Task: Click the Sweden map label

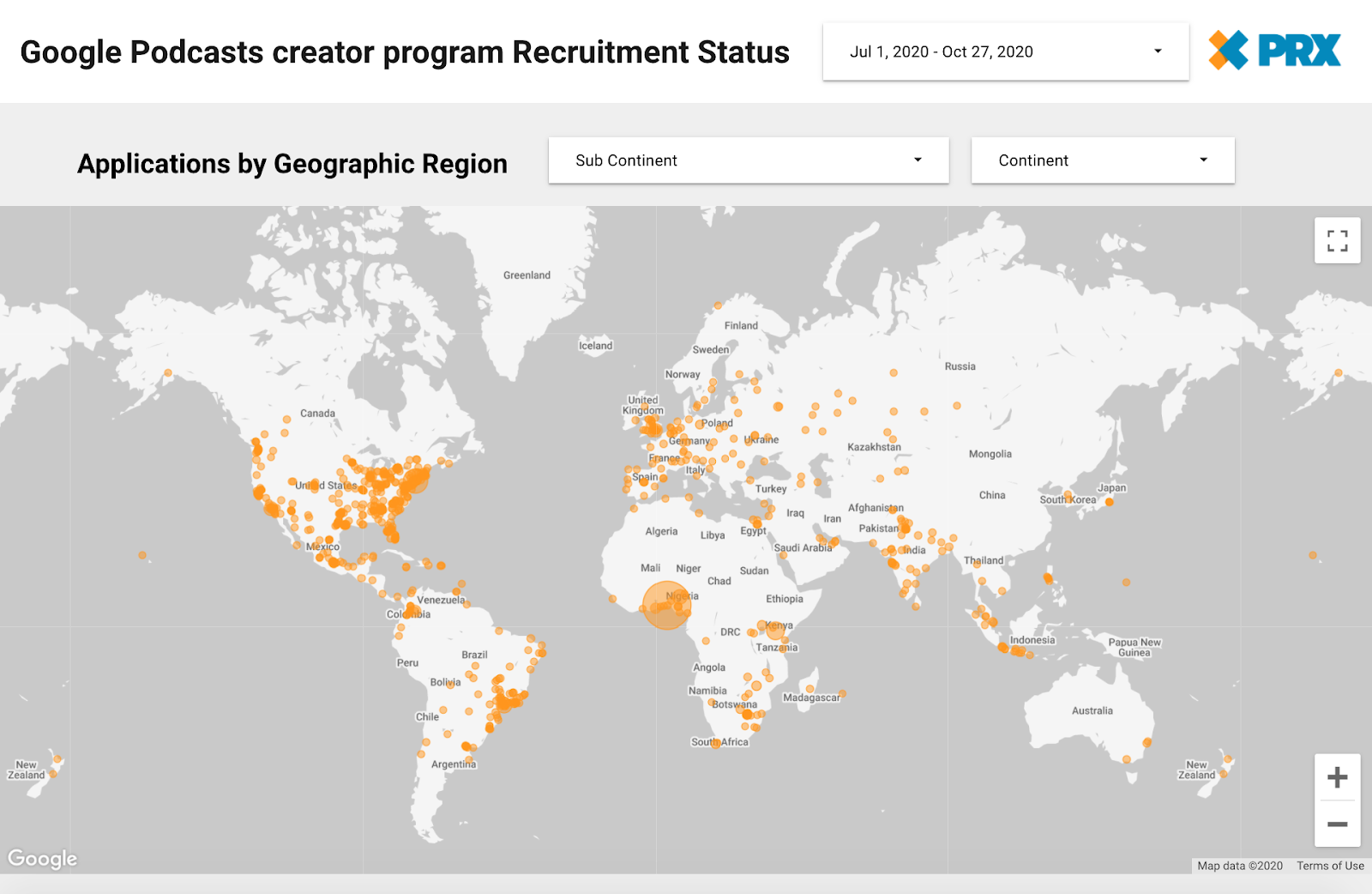Action: [x=711, y=350]
